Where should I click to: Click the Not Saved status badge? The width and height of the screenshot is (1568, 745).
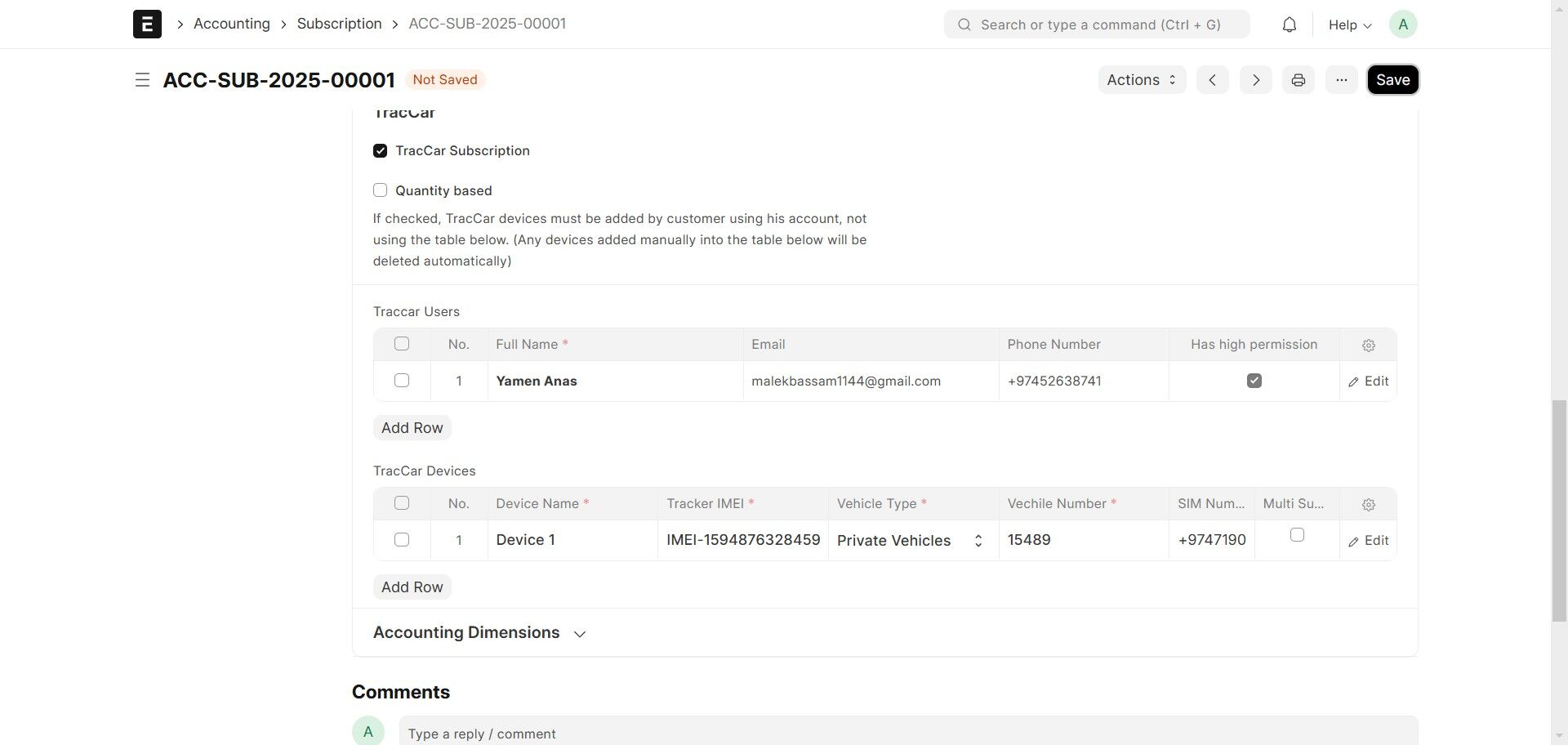(445, 80)
